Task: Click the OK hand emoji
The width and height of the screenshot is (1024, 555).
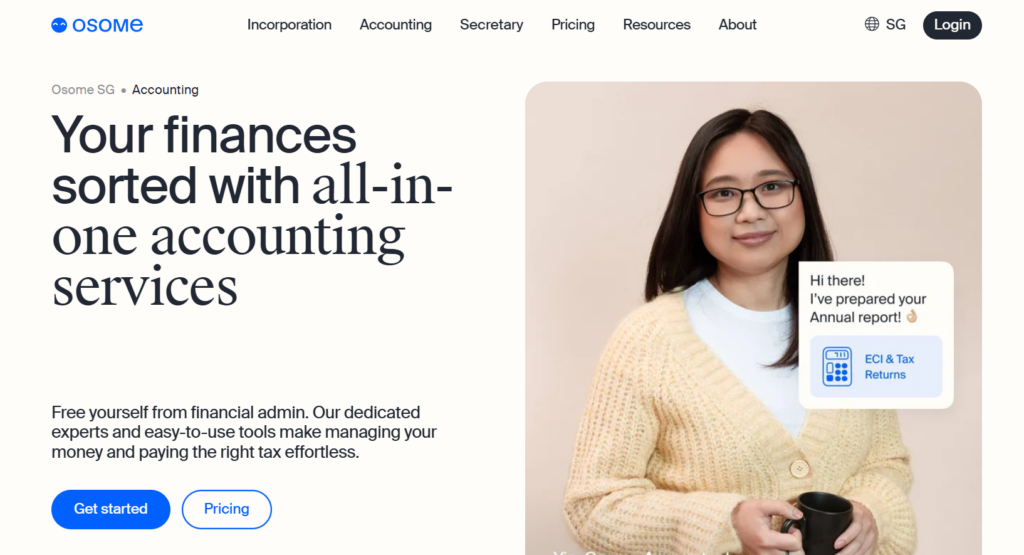Action: tap(912, 317)
